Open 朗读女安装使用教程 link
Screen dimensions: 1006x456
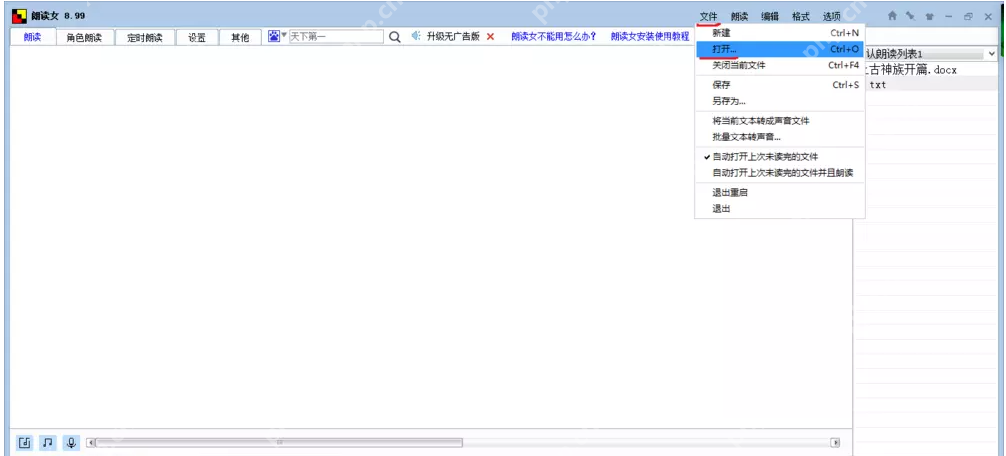click(650, 37)
